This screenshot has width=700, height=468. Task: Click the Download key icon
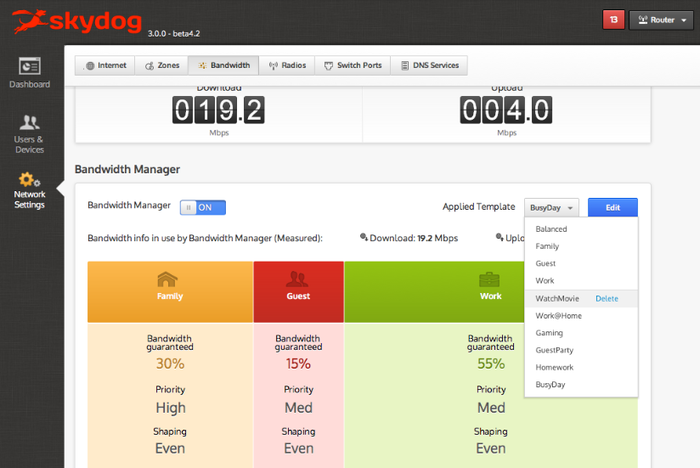coord(363,237)
